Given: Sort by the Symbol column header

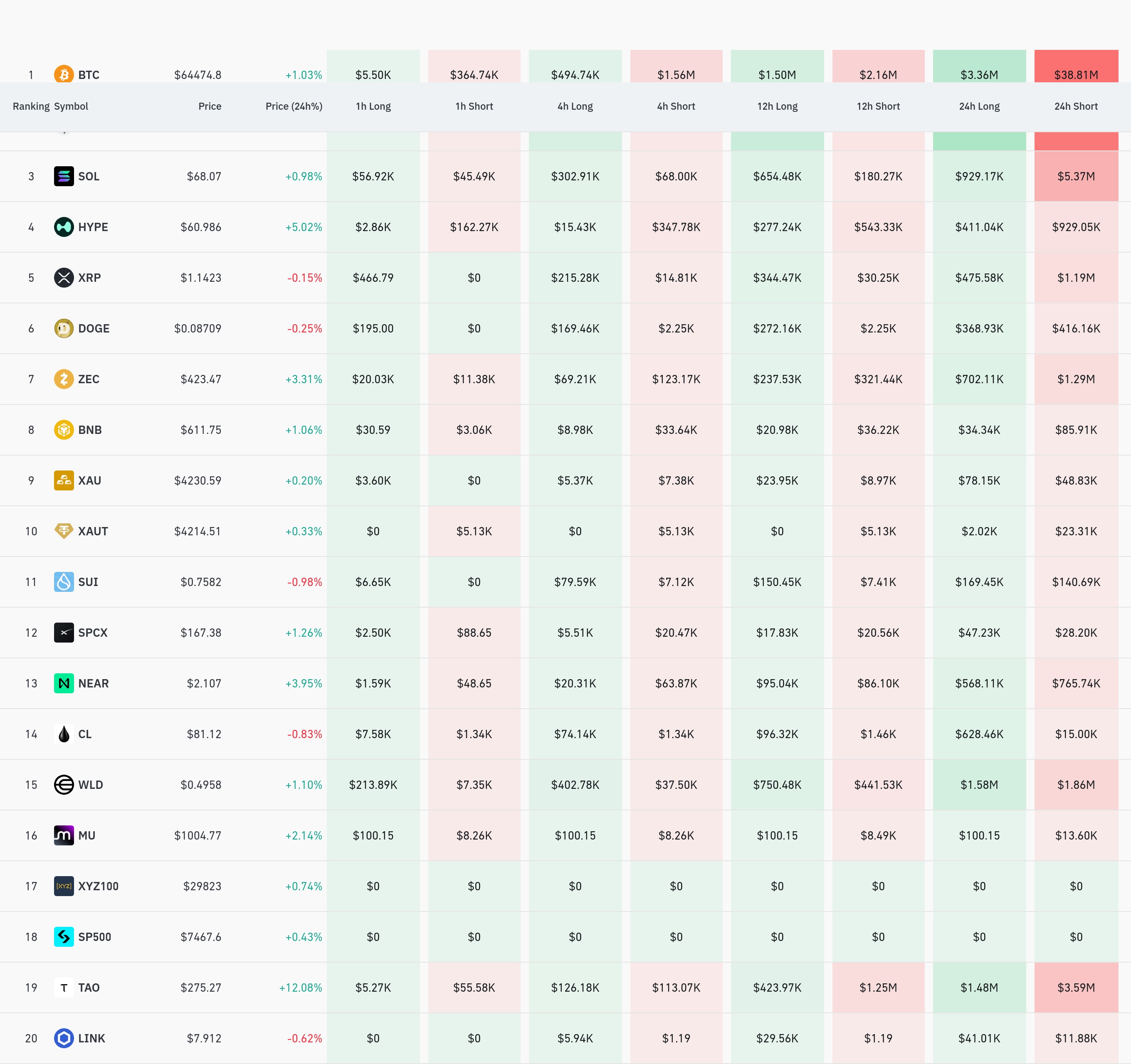Looking at the screenshot, I should [71, 106].
